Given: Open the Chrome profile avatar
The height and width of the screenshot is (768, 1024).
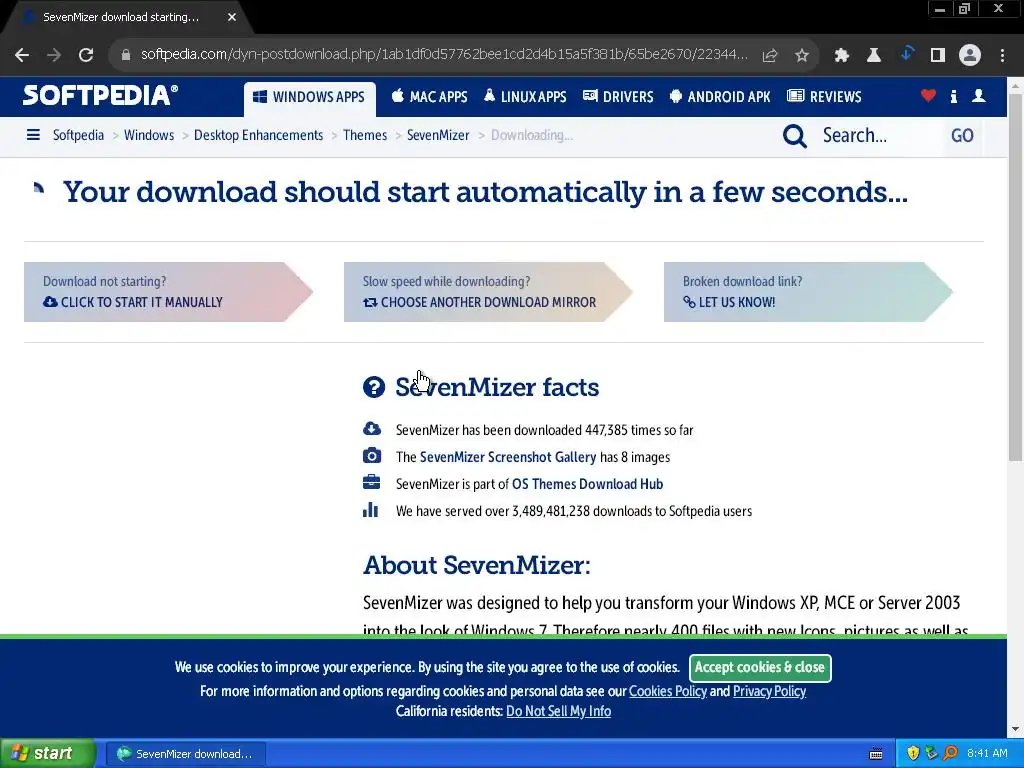Looking at the screenshot, I should tap(970, 55).
